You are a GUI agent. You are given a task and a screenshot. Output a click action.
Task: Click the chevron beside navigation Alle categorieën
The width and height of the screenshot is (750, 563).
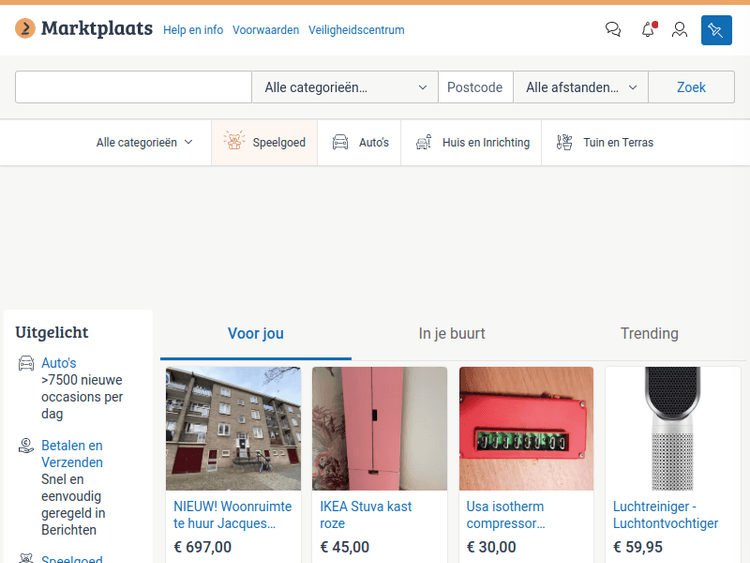click(188, 142)
